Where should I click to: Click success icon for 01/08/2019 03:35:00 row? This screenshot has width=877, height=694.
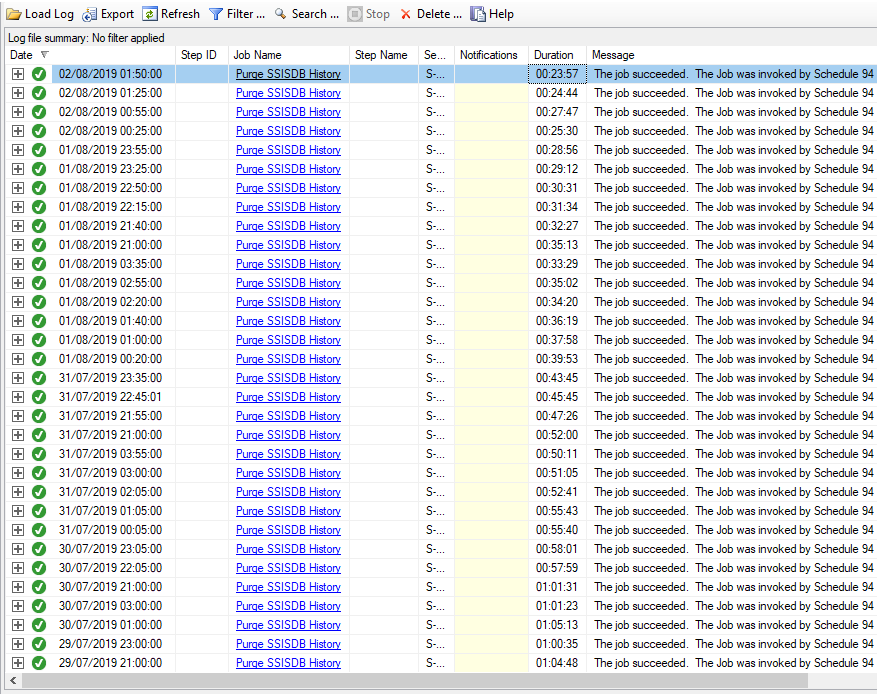pos(39,264)
